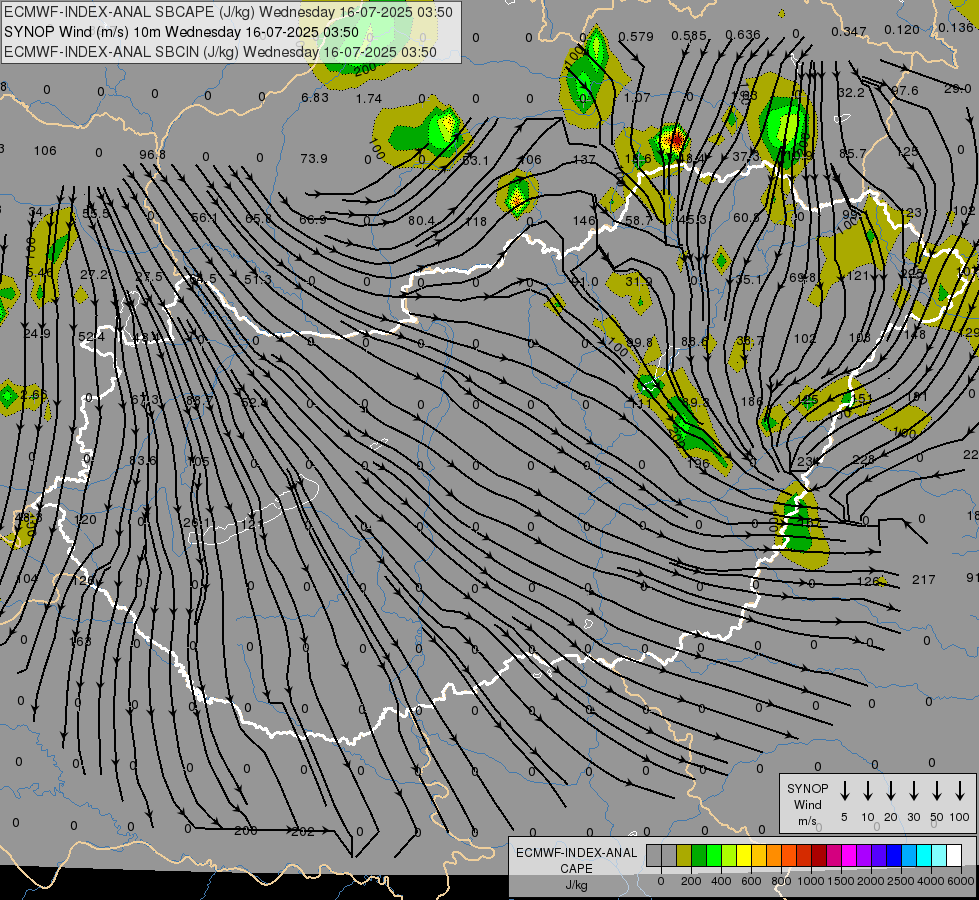Screen dimensions: 979x900
Task: Click the 50 m/s wind arrow in legend
Action: point(937,791)
